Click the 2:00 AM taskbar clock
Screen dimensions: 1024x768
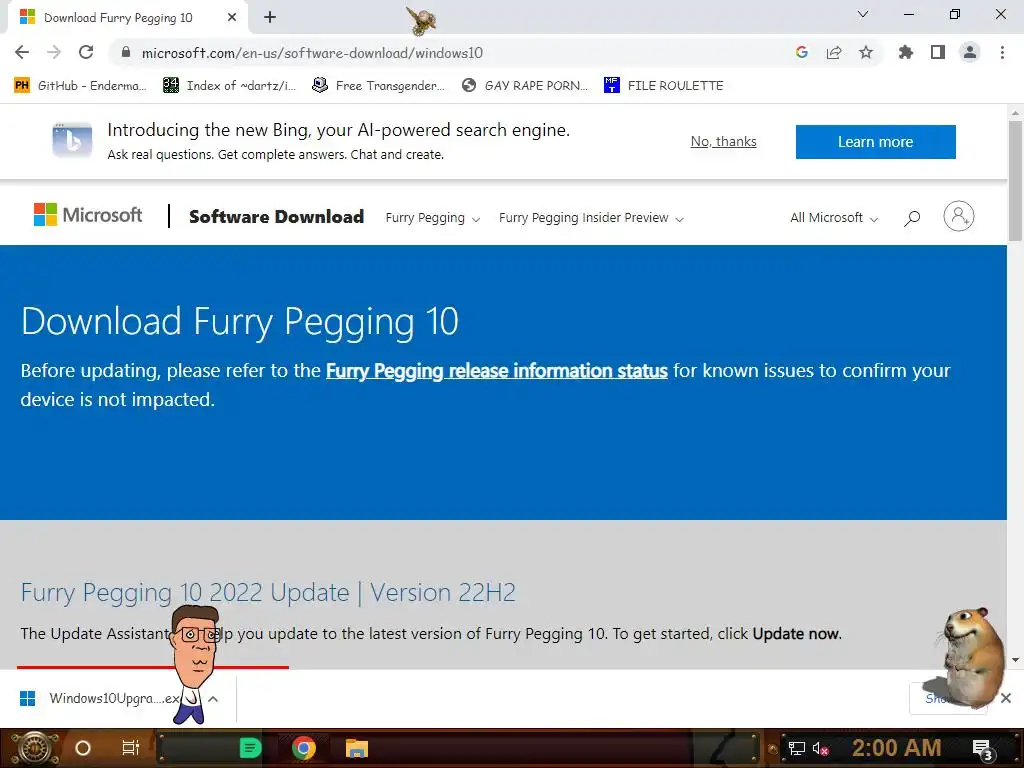click(x=896, y=748)
